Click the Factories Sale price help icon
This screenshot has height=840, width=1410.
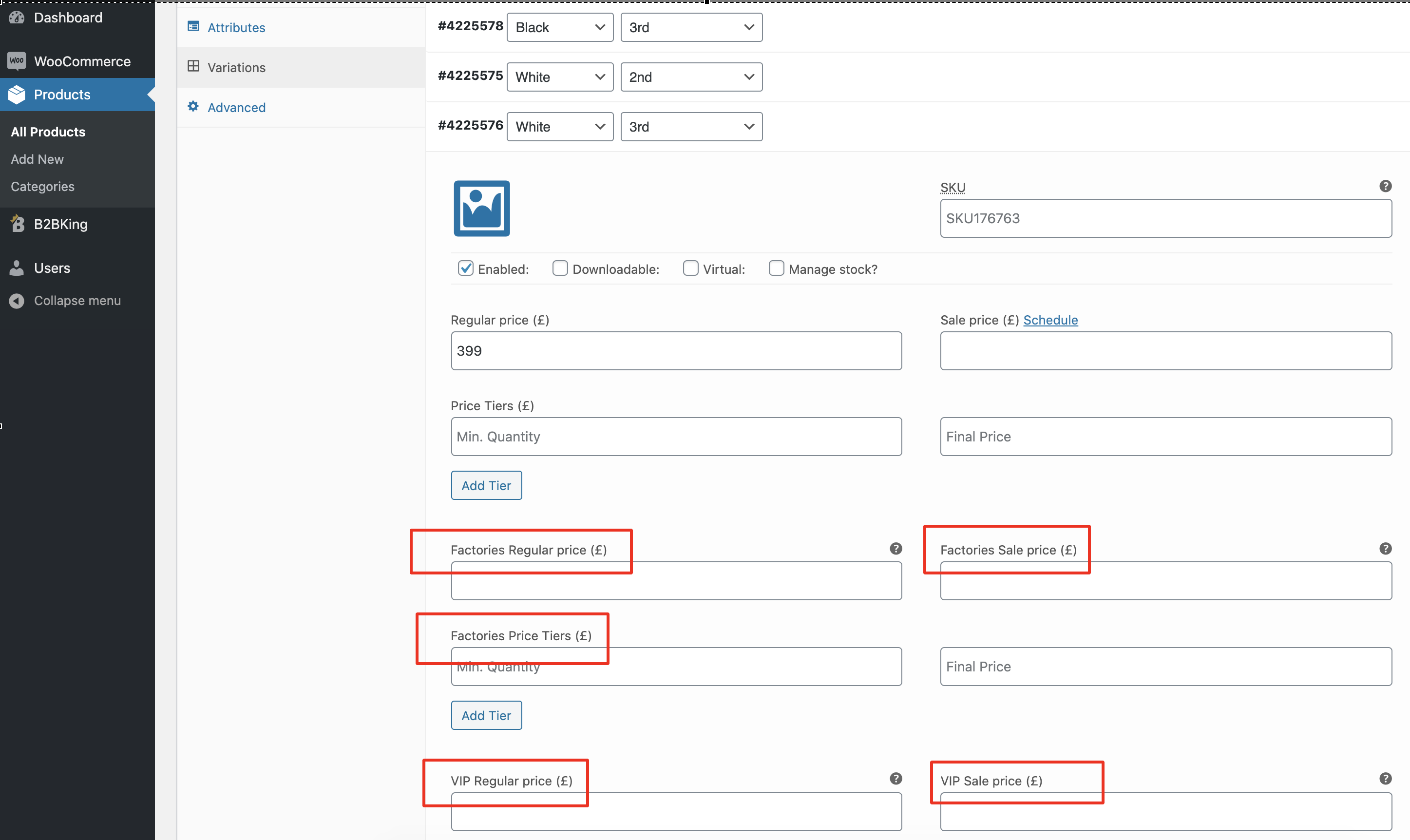click(1385, 549)
